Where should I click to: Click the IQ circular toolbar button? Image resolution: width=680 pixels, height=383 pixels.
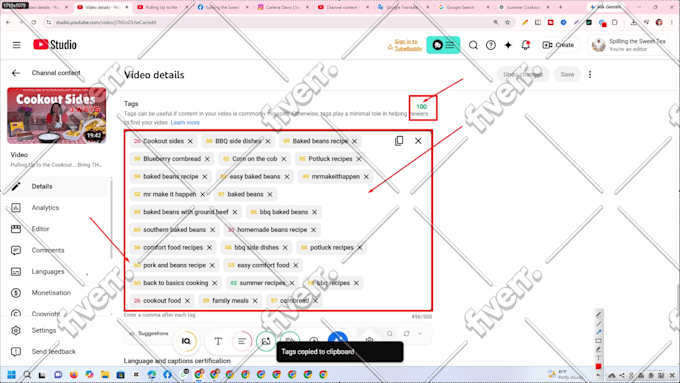click(x=186, y=341)
